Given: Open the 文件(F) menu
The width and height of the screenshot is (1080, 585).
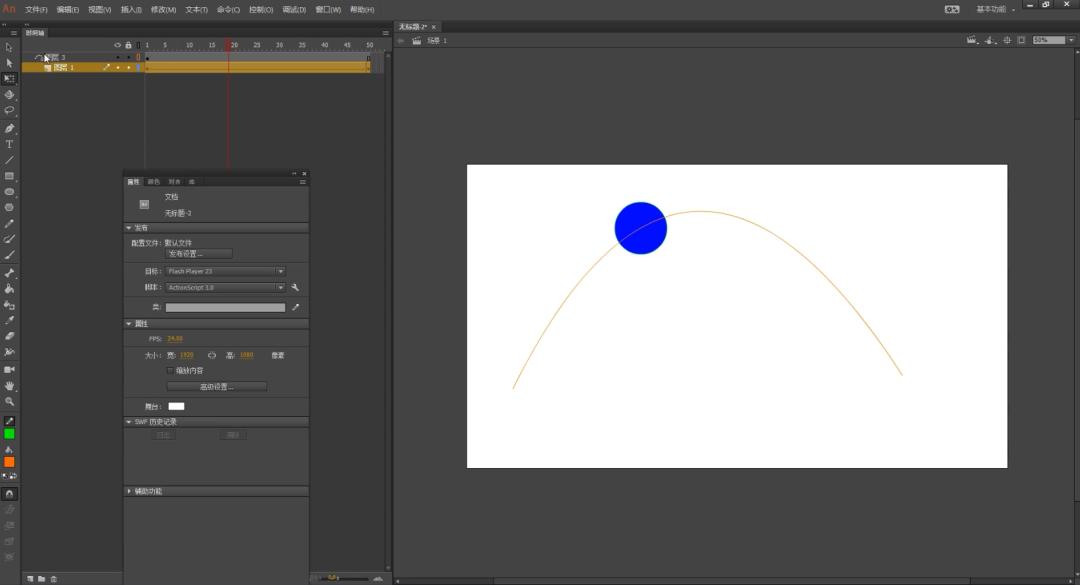Looking at the screenshot, I should coord(36,9).
